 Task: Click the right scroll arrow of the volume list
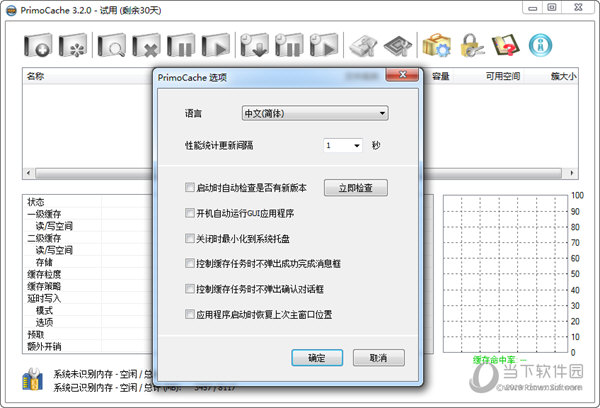[x=572, y=173]
